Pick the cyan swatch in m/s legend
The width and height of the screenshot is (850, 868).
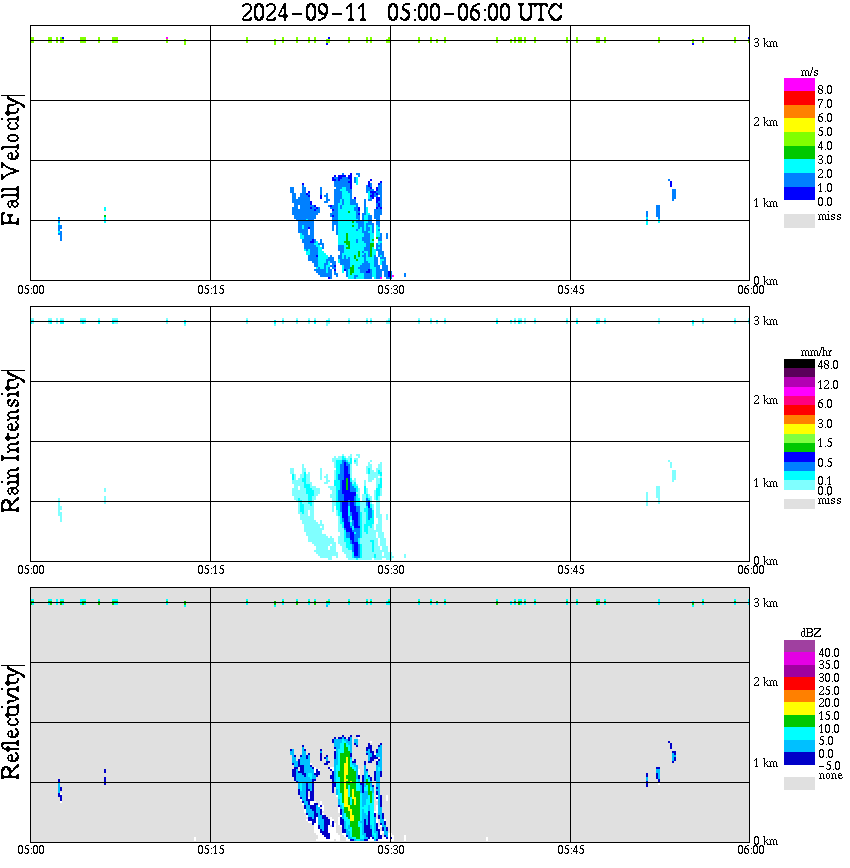tap(799, 166)
